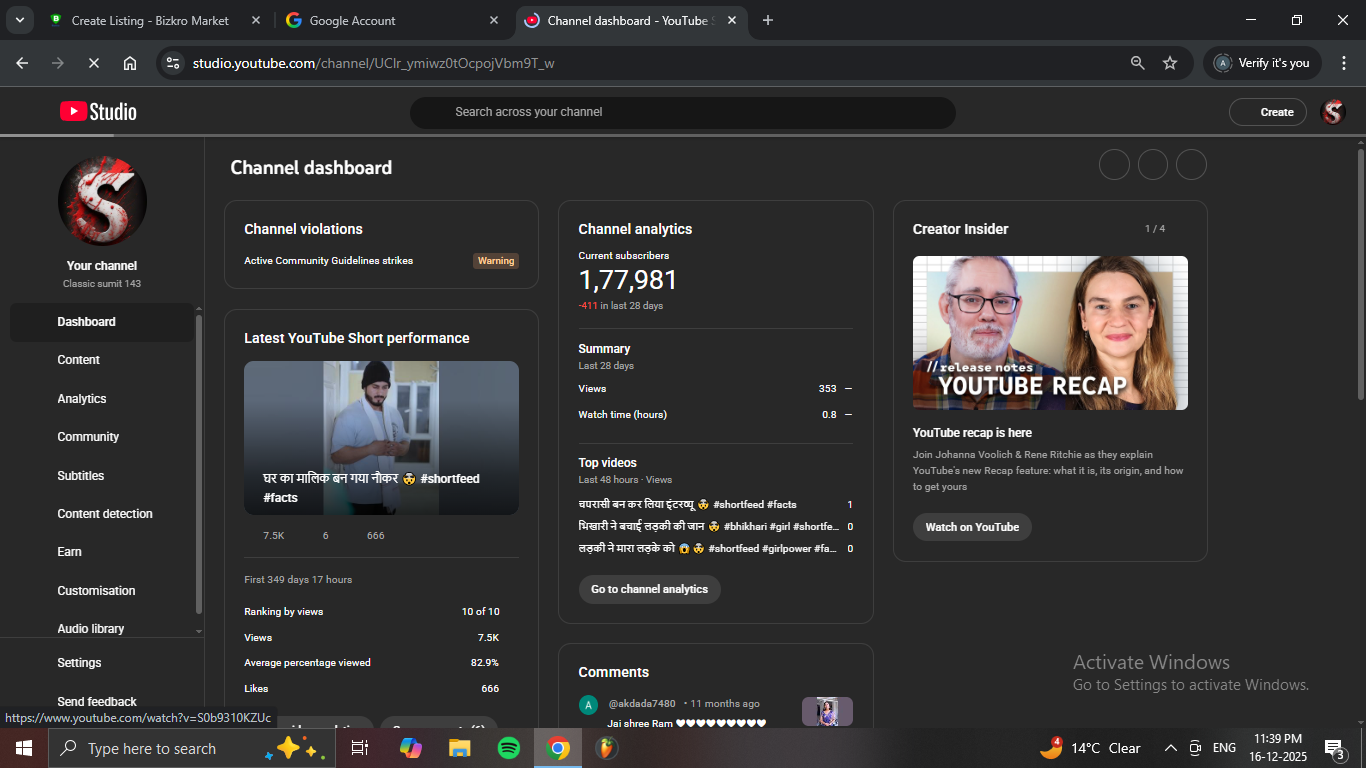1366x768 pixels.
Task: Open the Chrome three-dot menu
Action: [x=1343, y=63]
